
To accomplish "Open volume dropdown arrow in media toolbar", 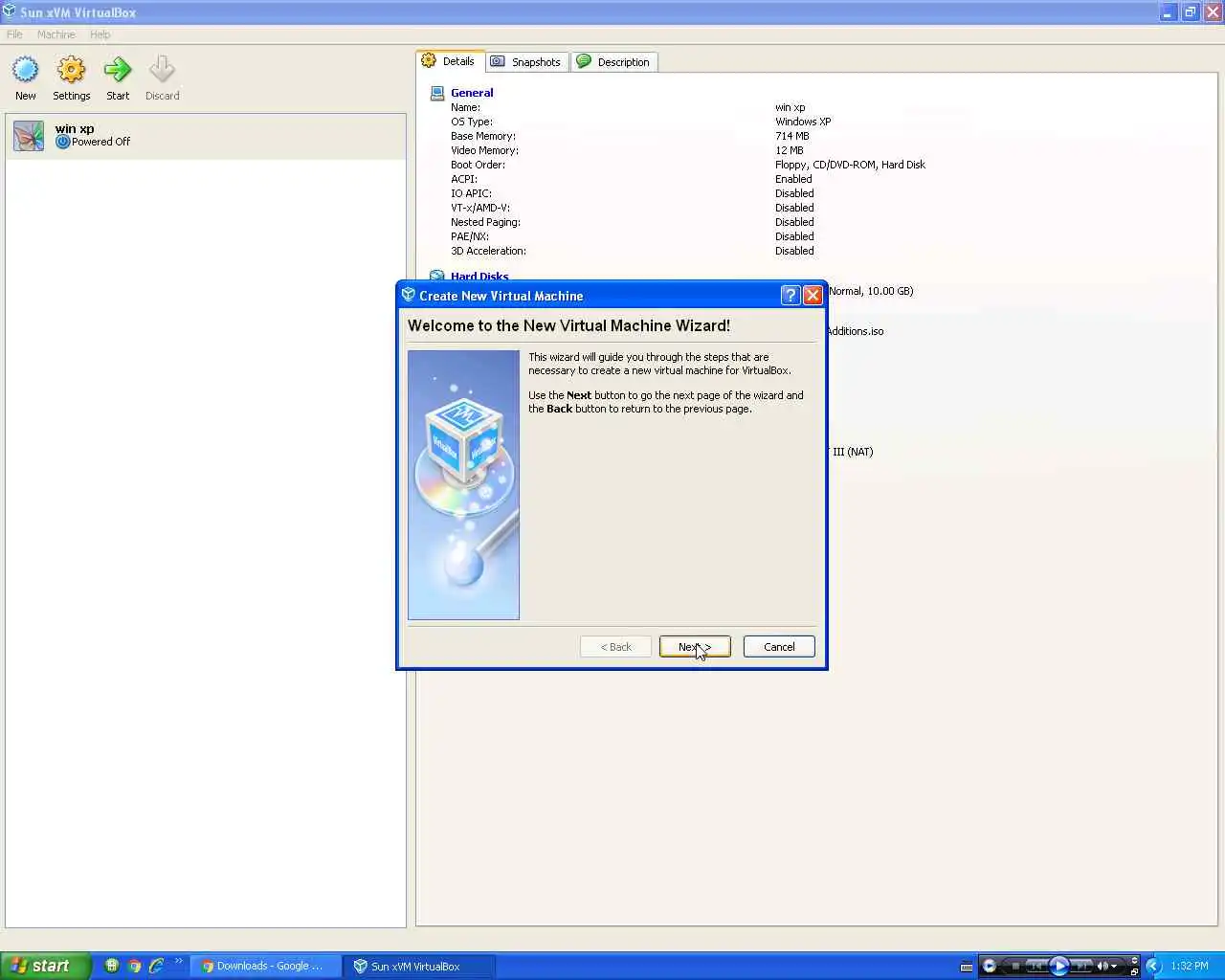I will pyautogui.click(x=1114, y=967).
